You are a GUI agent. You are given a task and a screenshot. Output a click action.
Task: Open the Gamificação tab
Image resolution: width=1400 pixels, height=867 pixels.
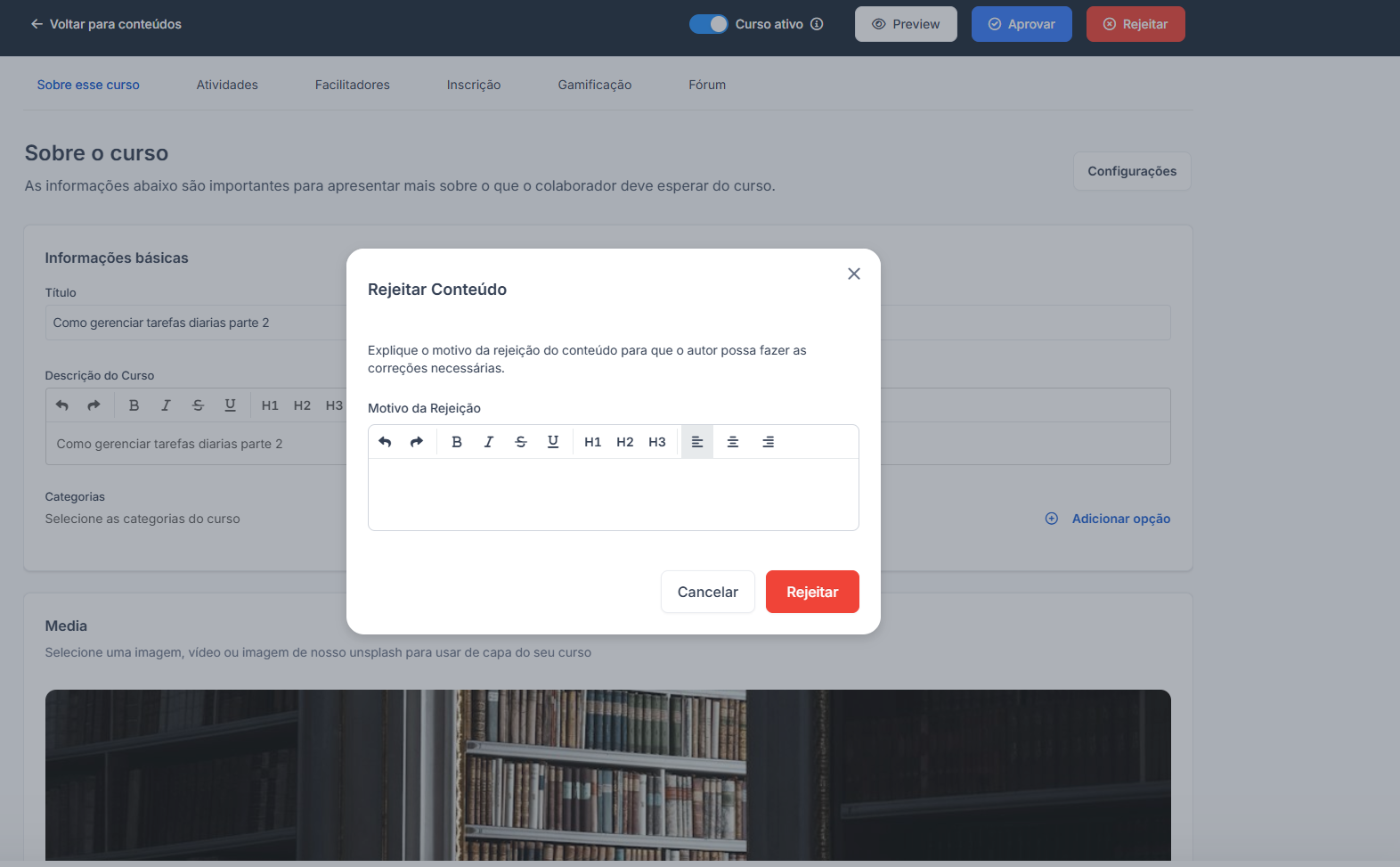coord(595,85)
